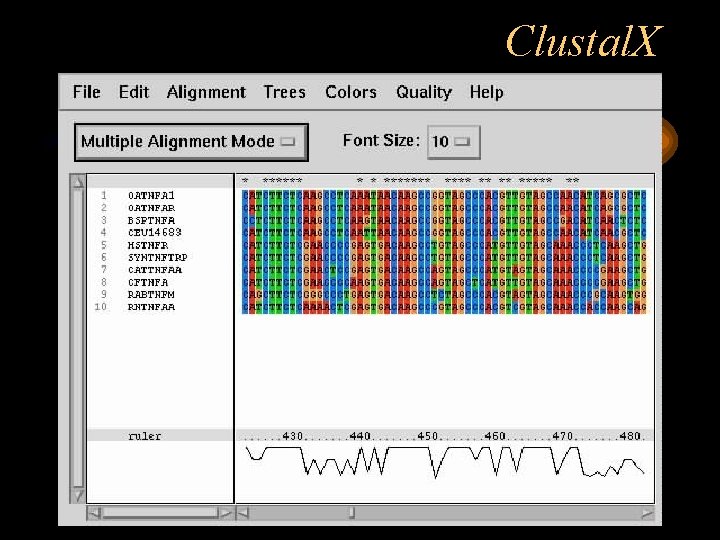The image size is (720, 540).
Task: Select sequence name HSTNFR
Action: tap(148, 245)
